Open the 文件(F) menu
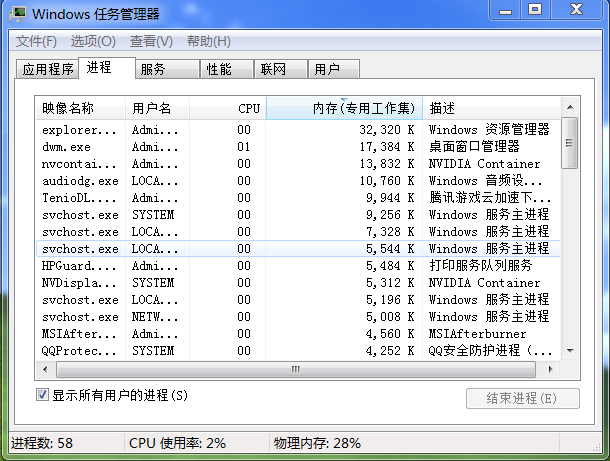Viewport: 610px width, 461px height. pyautogui.click(x=36, y=41)
